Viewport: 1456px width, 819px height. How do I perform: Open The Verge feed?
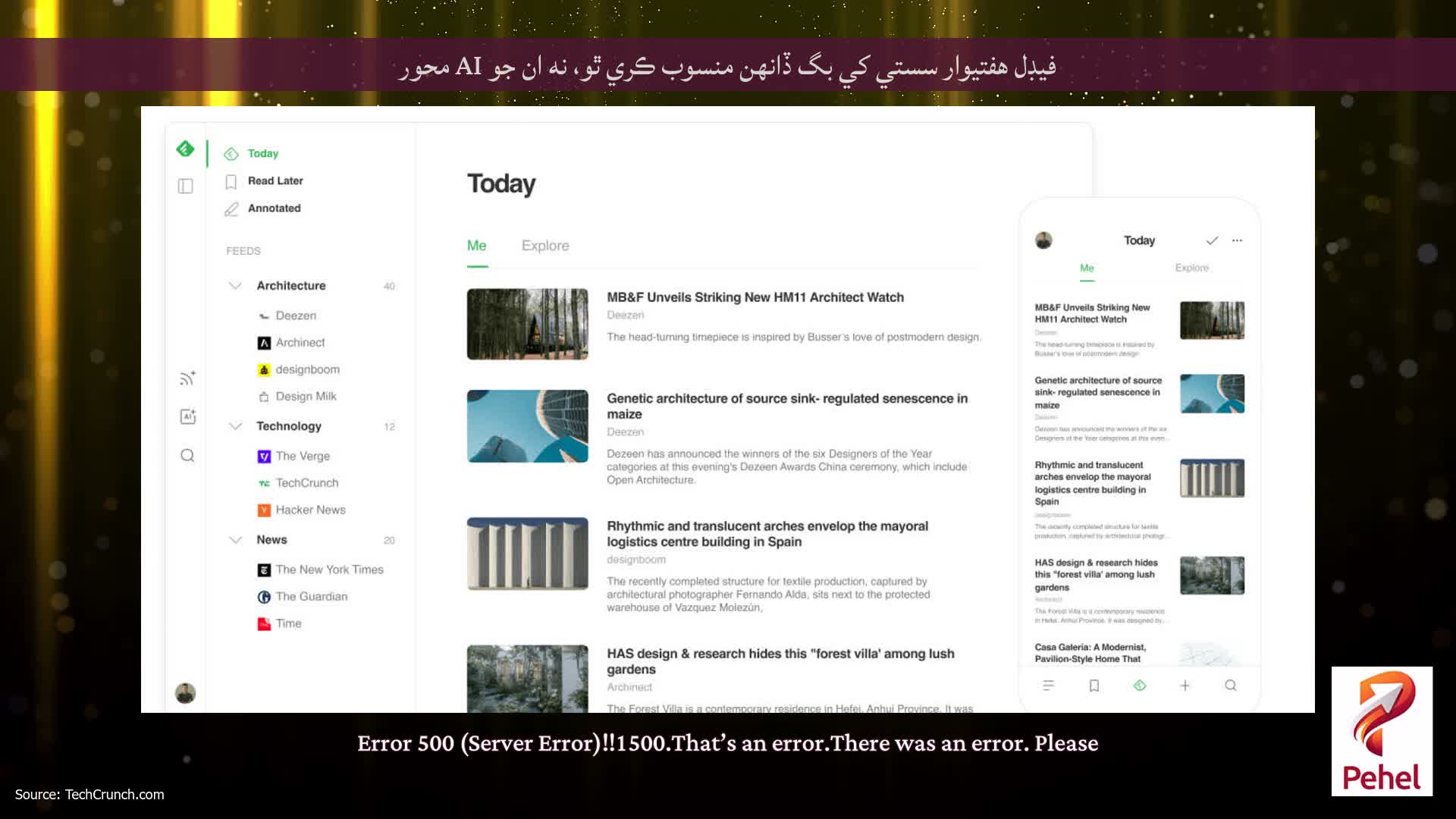(303, 456)
